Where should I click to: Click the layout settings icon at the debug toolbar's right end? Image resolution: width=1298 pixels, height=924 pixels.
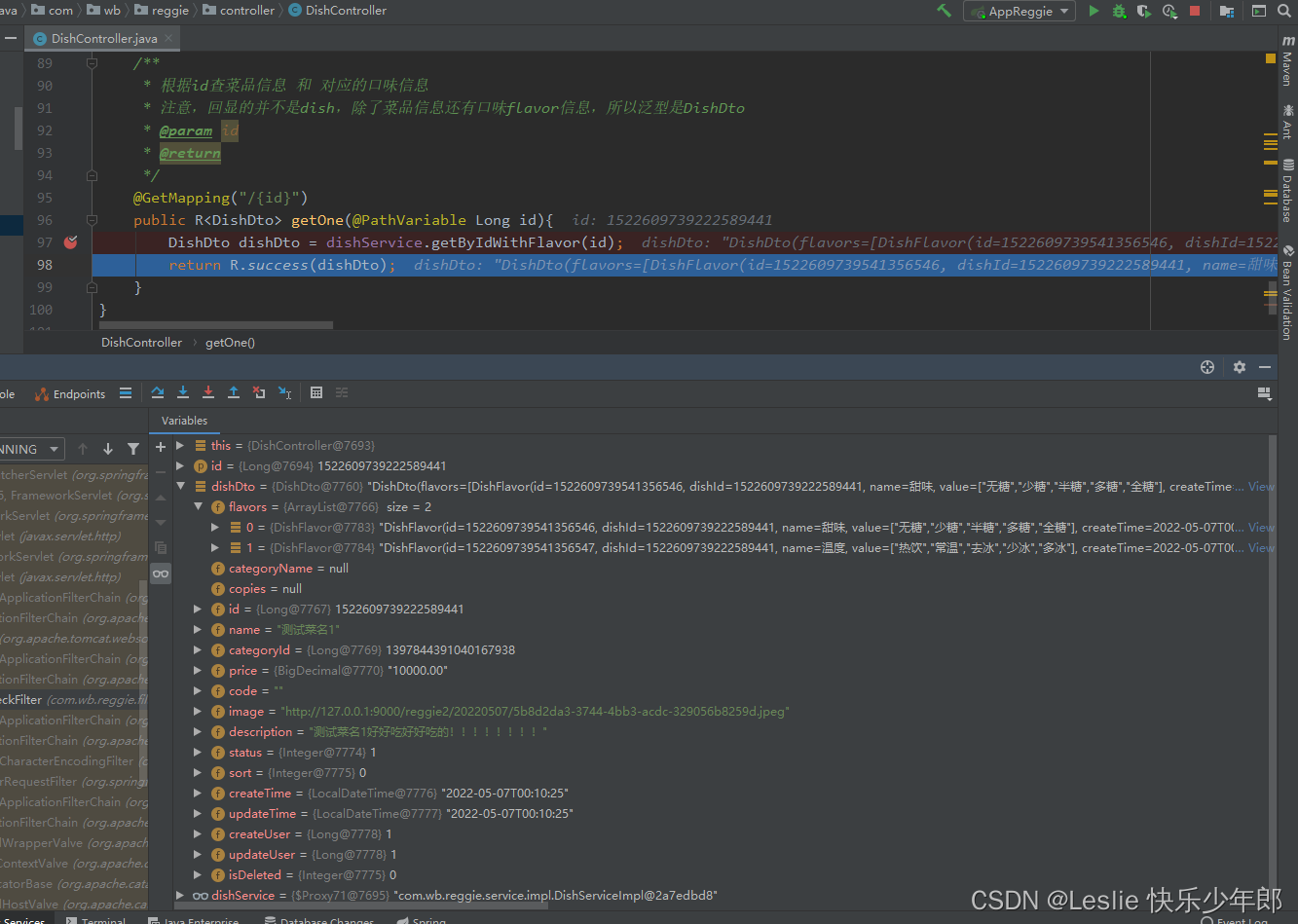point(1264,393)
